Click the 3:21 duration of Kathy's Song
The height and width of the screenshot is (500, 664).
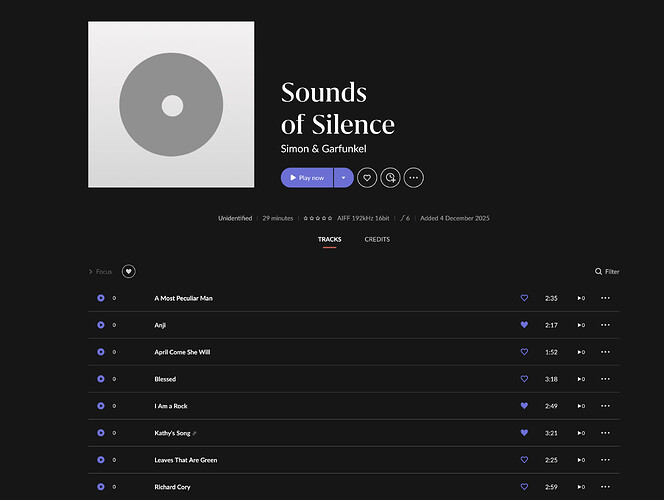tap(551, 433)
